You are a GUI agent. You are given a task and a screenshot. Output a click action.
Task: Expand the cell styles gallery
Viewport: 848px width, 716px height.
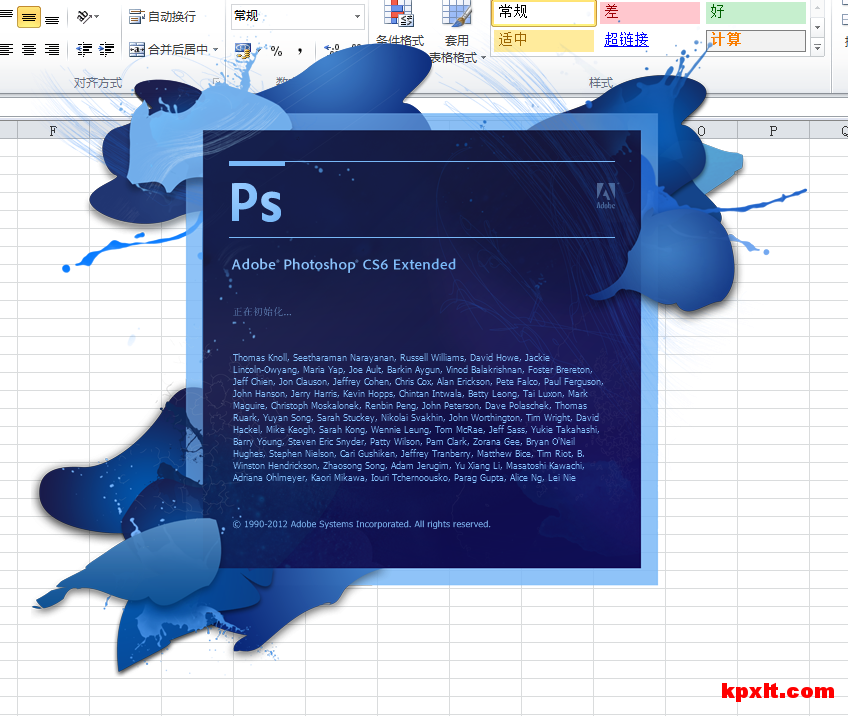pos(817,47)
